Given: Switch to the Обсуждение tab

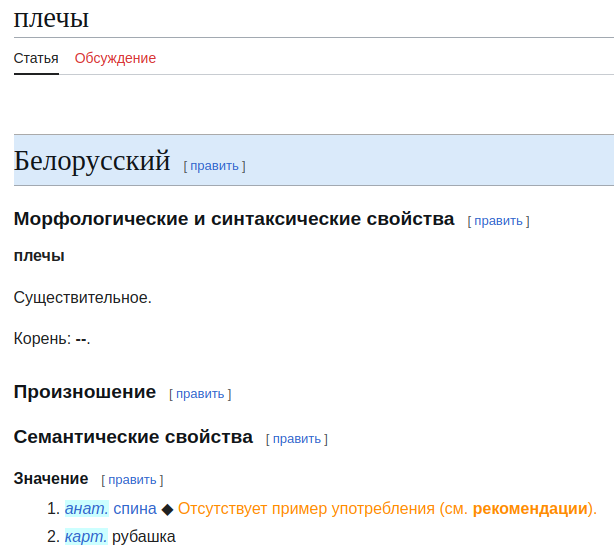Looking at the screenshot, I should (x=116, y=58).
